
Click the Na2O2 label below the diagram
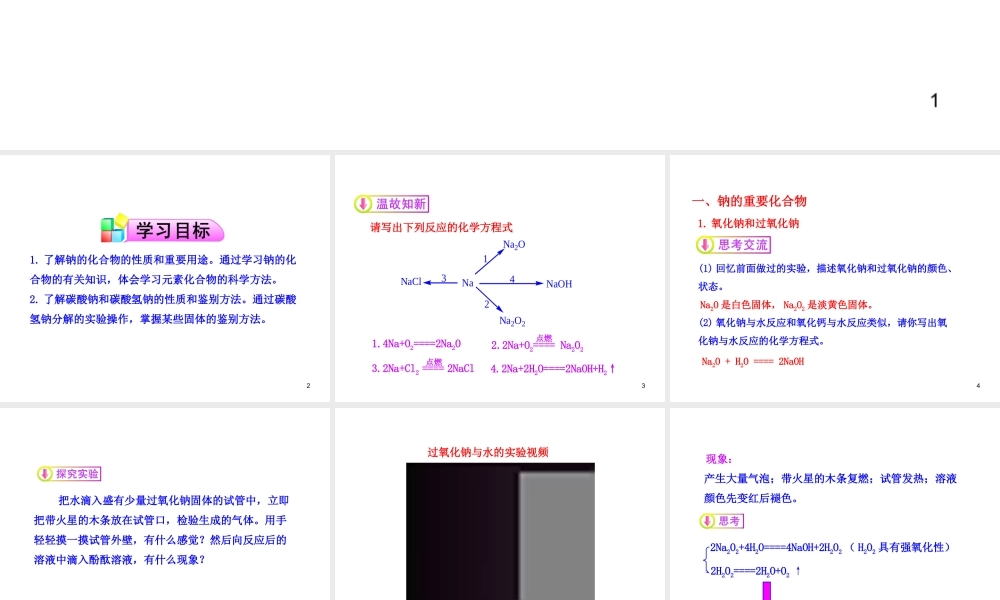(512, 321)
